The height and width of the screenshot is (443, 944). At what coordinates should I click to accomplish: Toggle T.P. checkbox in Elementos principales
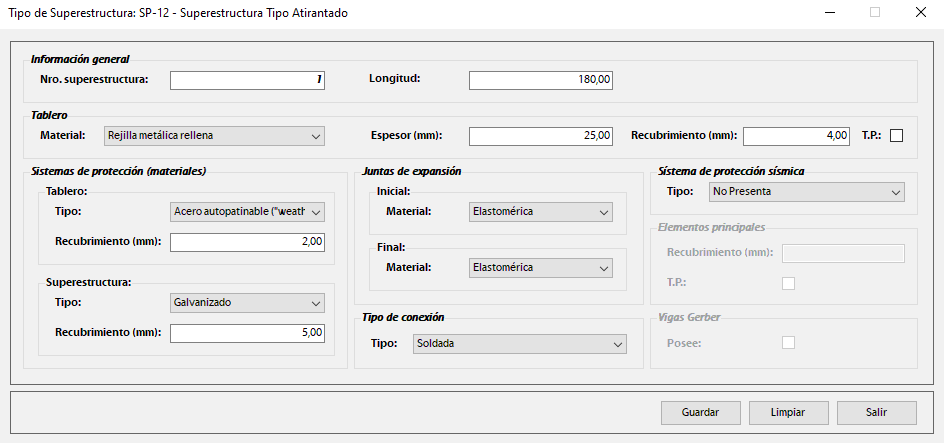point(788,283)
